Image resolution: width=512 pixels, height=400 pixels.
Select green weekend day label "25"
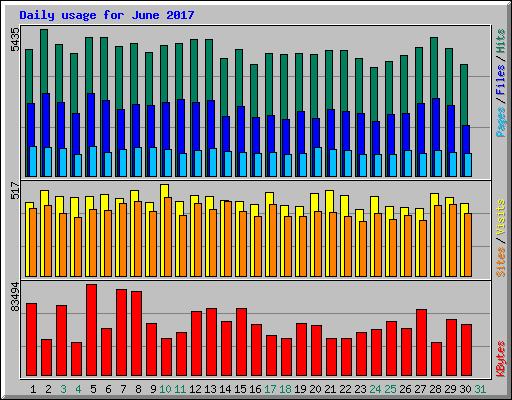point(390,389)
